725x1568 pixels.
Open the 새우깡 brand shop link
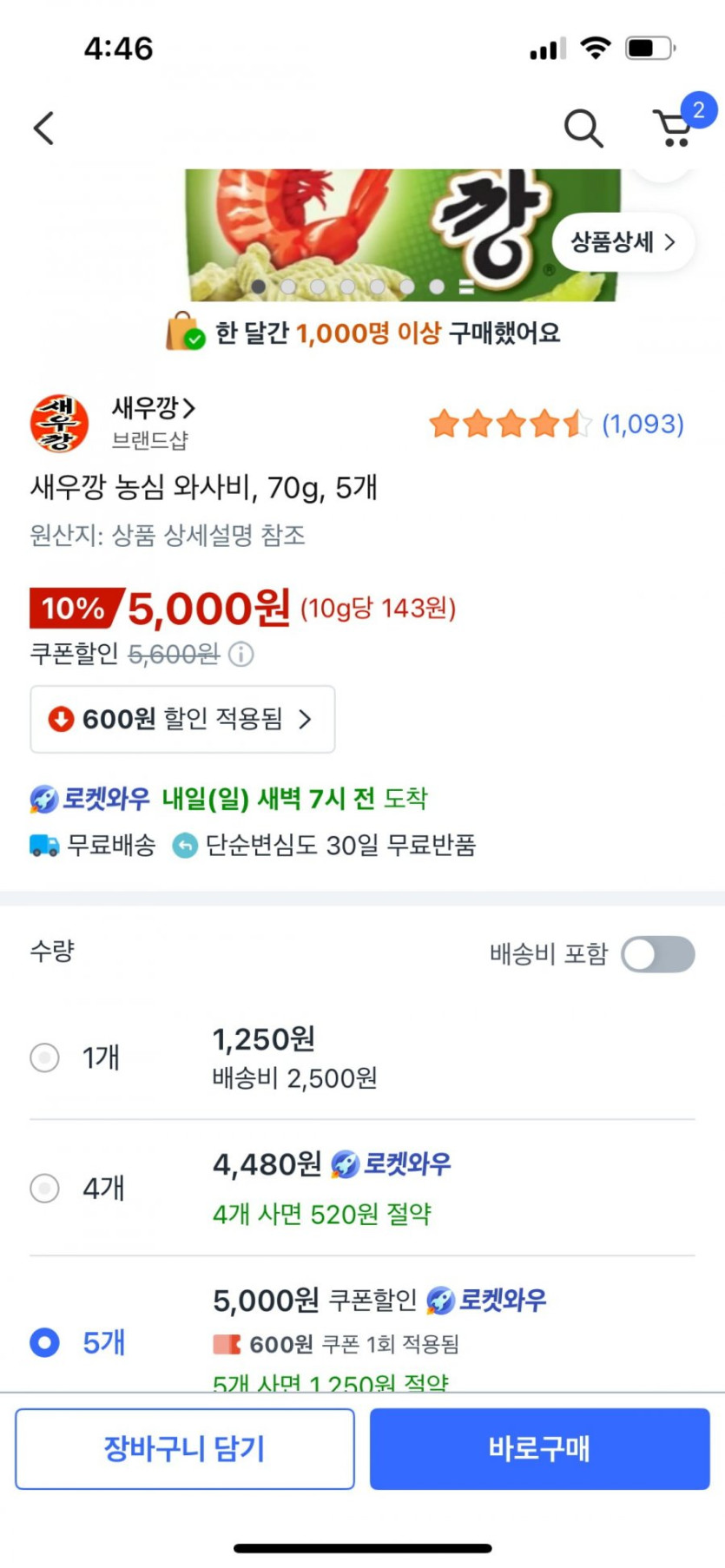coord(154,407)
